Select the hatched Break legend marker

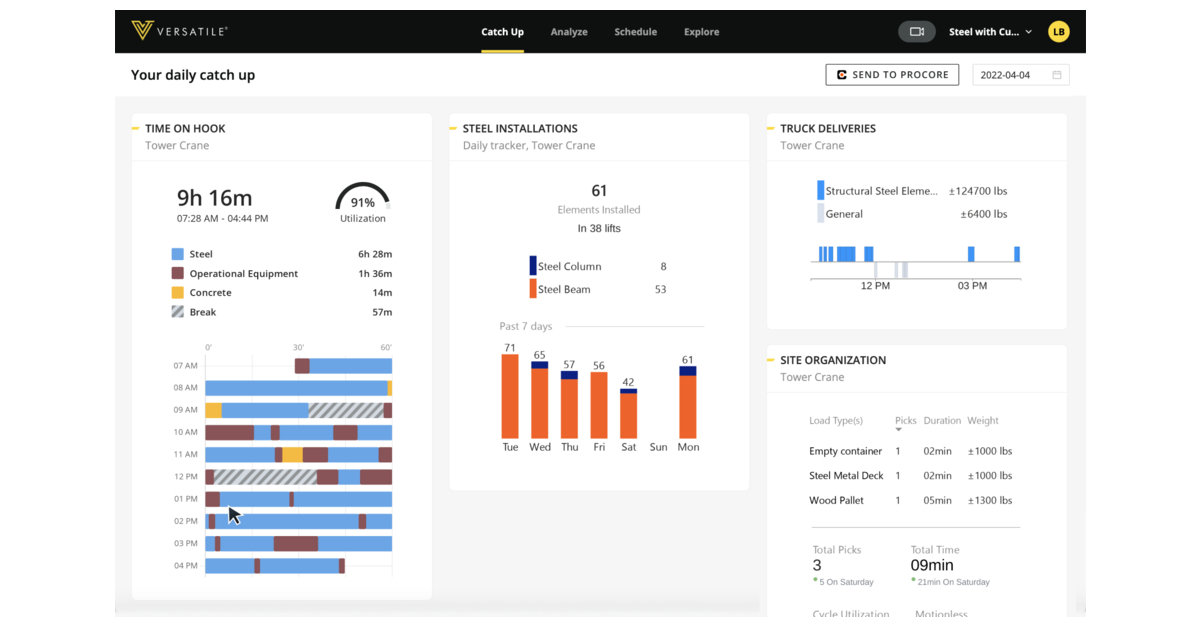coord(179,311)
